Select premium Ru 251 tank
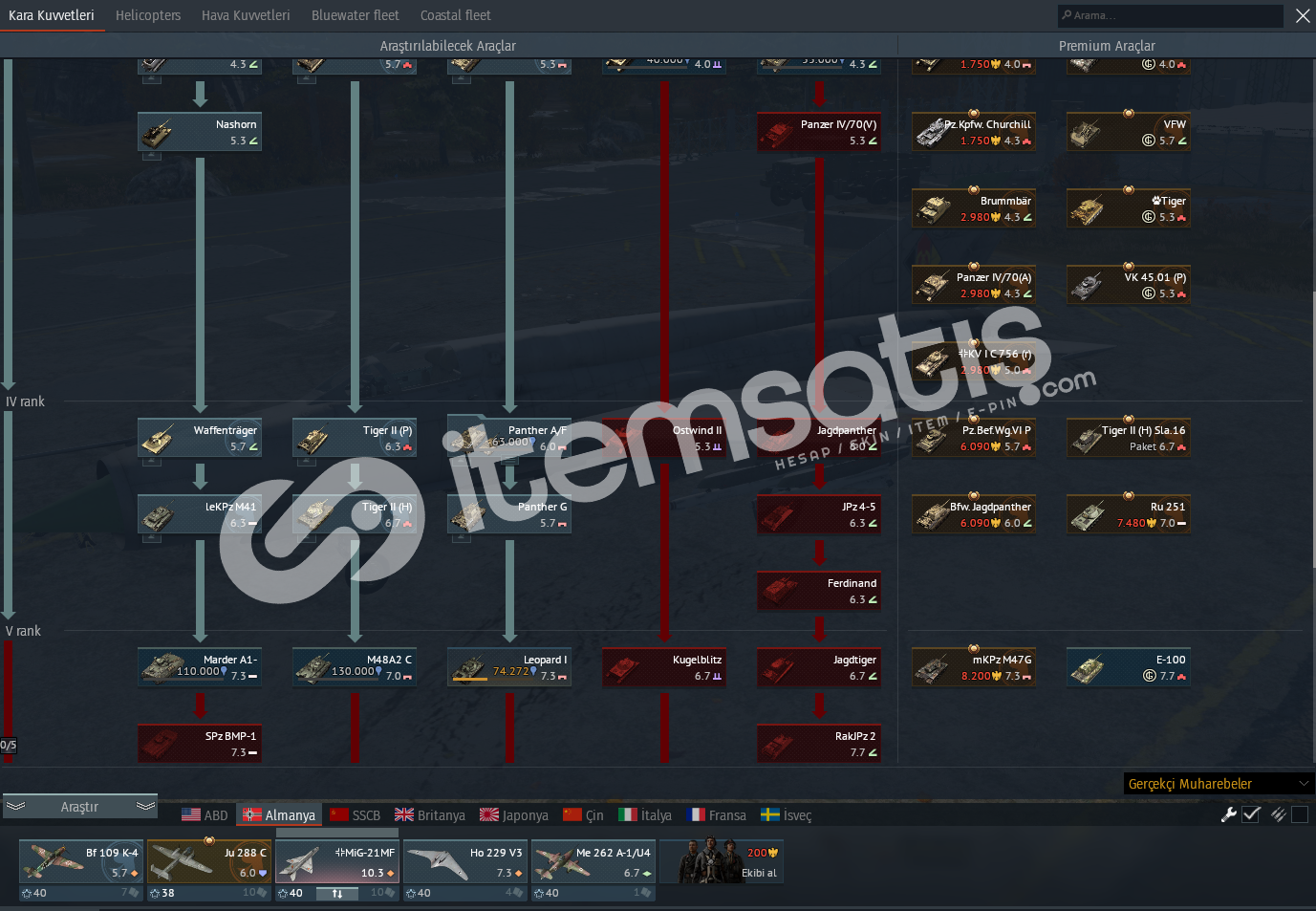The image size is (1316, 911). [1129, 514]
